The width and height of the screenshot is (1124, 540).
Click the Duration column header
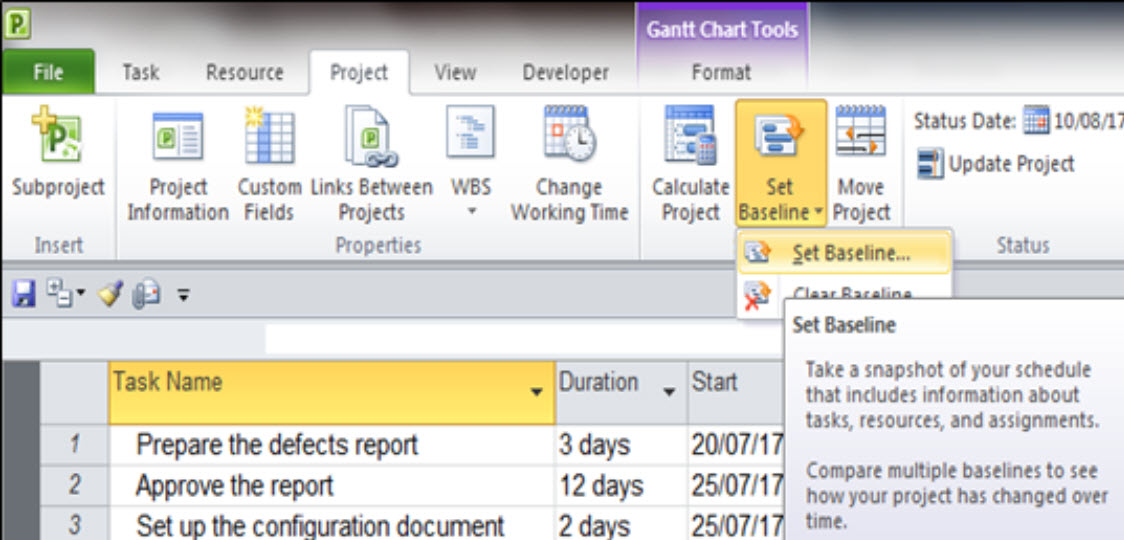pyautogui.click(x=621, y=392)
